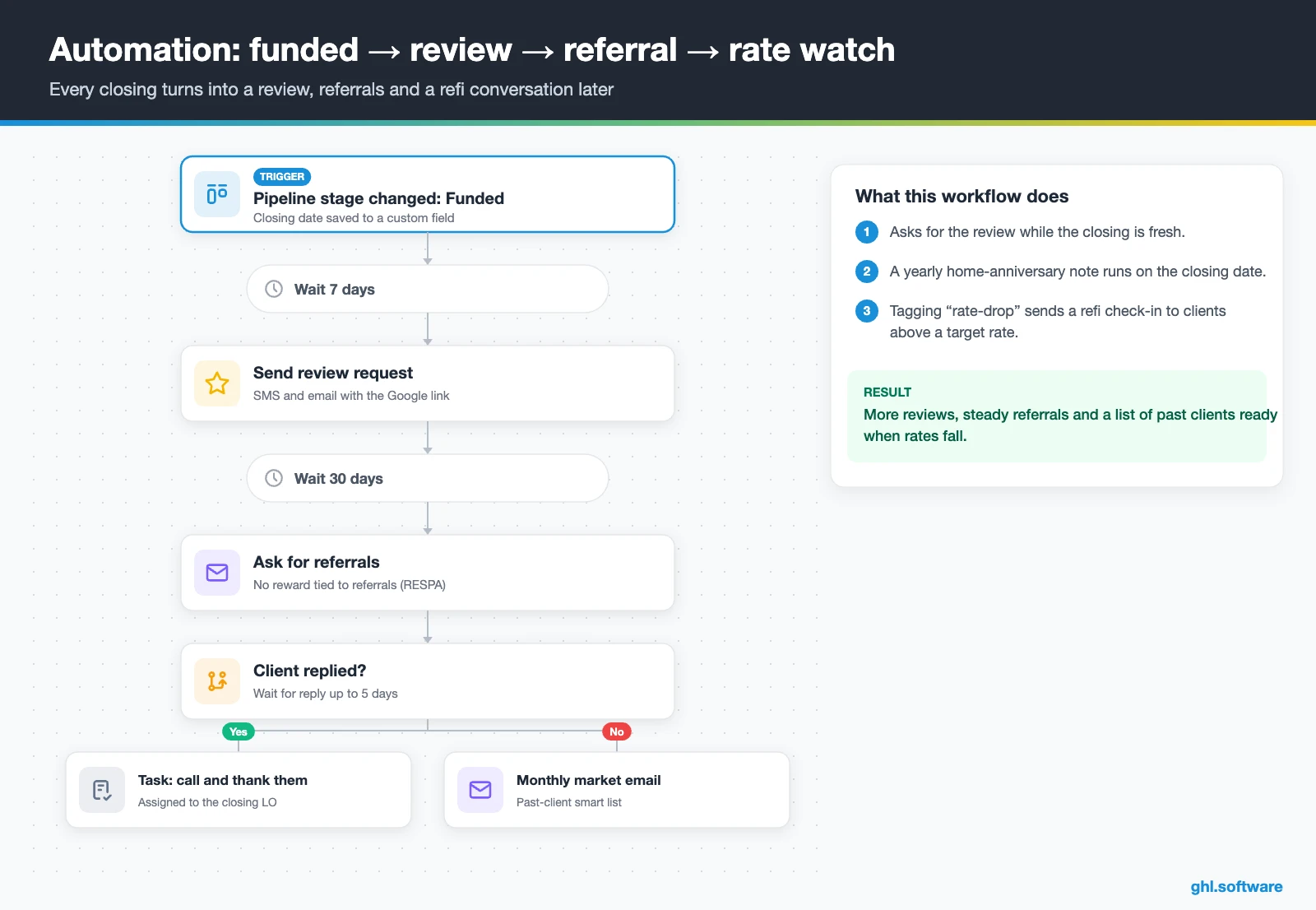Click 'Assigned to the closing LO'
Viewport: 1316px width, 910px height.
coord(207,802)
